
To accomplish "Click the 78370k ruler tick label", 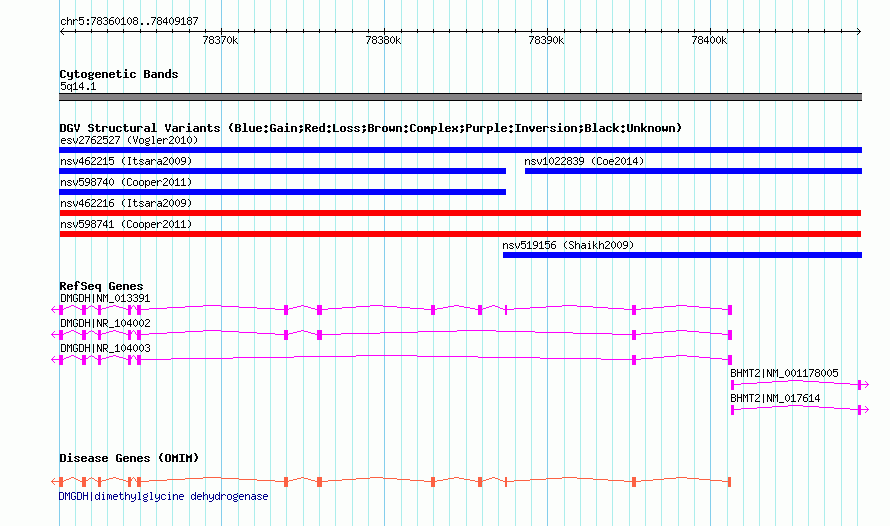I will (x=220, y=40).
